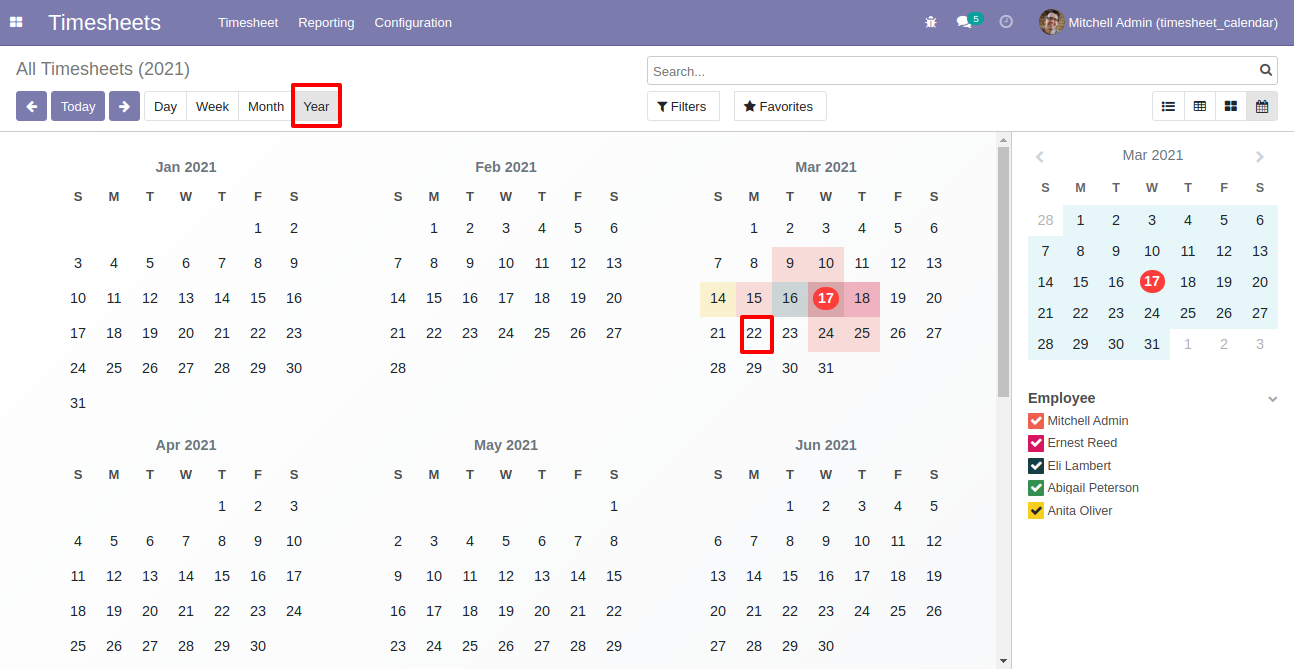Click the calendar vertical scrollbar
1294x669 pixels.
(x=1003, y=270)
